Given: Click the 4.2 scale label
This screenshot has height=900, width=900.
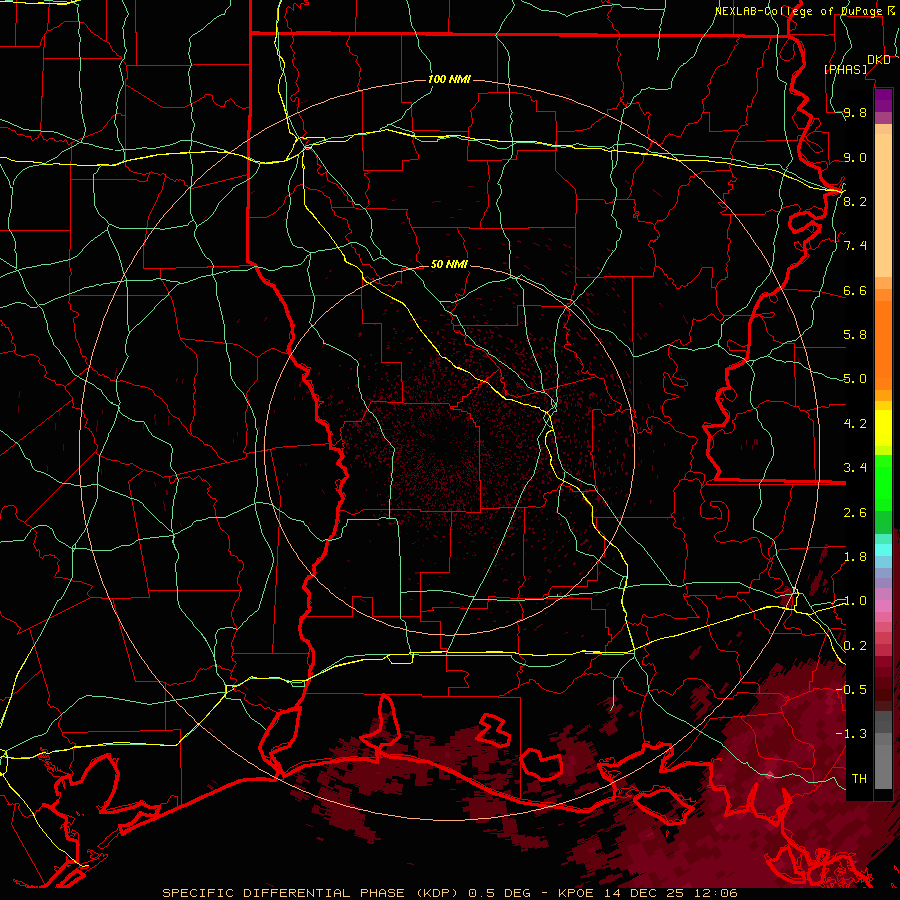Looking at the screenshot, I should (x=855, y=424).
